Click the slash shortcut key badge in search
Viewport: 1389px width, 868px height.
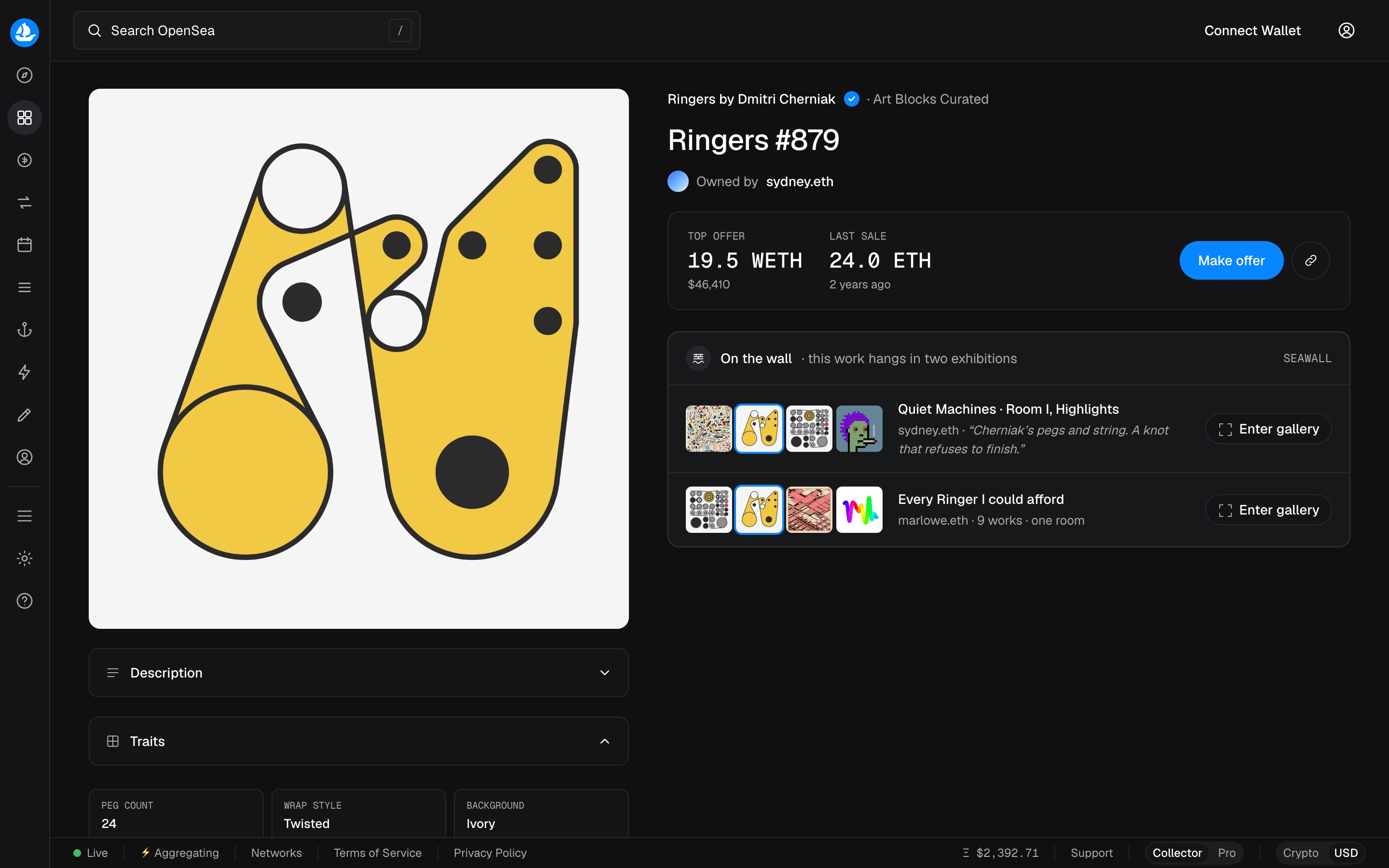click(x=400, y=30)
